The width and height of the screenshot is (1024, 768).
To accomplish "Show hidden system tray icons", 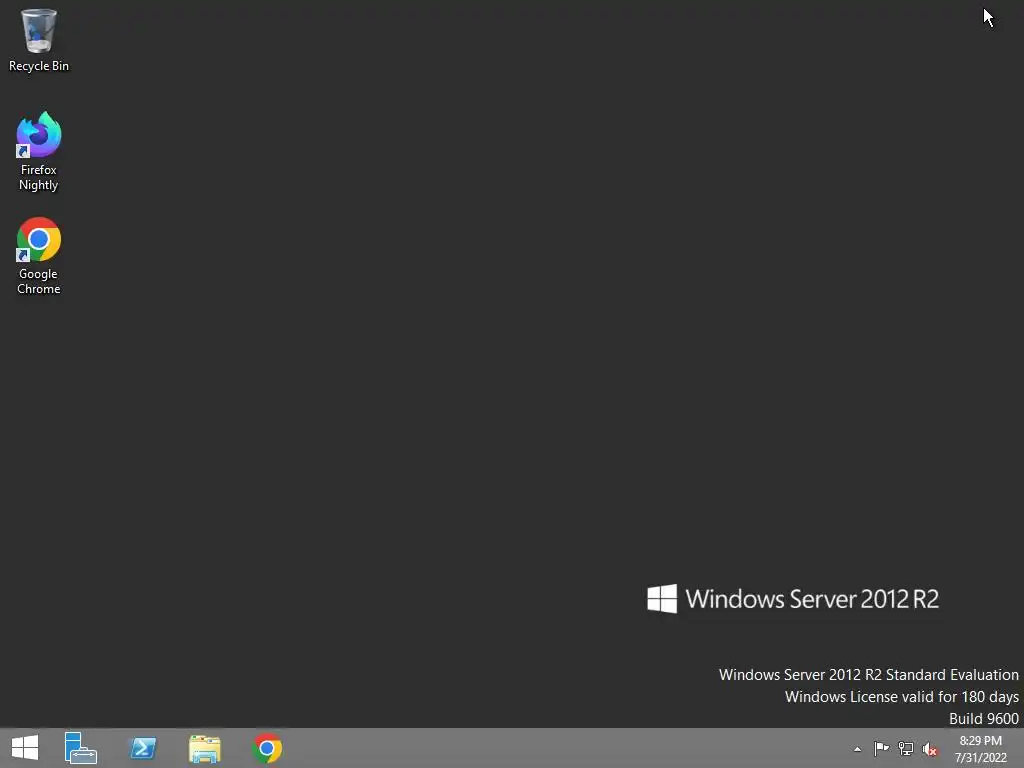I will click(x=857, y=749).
